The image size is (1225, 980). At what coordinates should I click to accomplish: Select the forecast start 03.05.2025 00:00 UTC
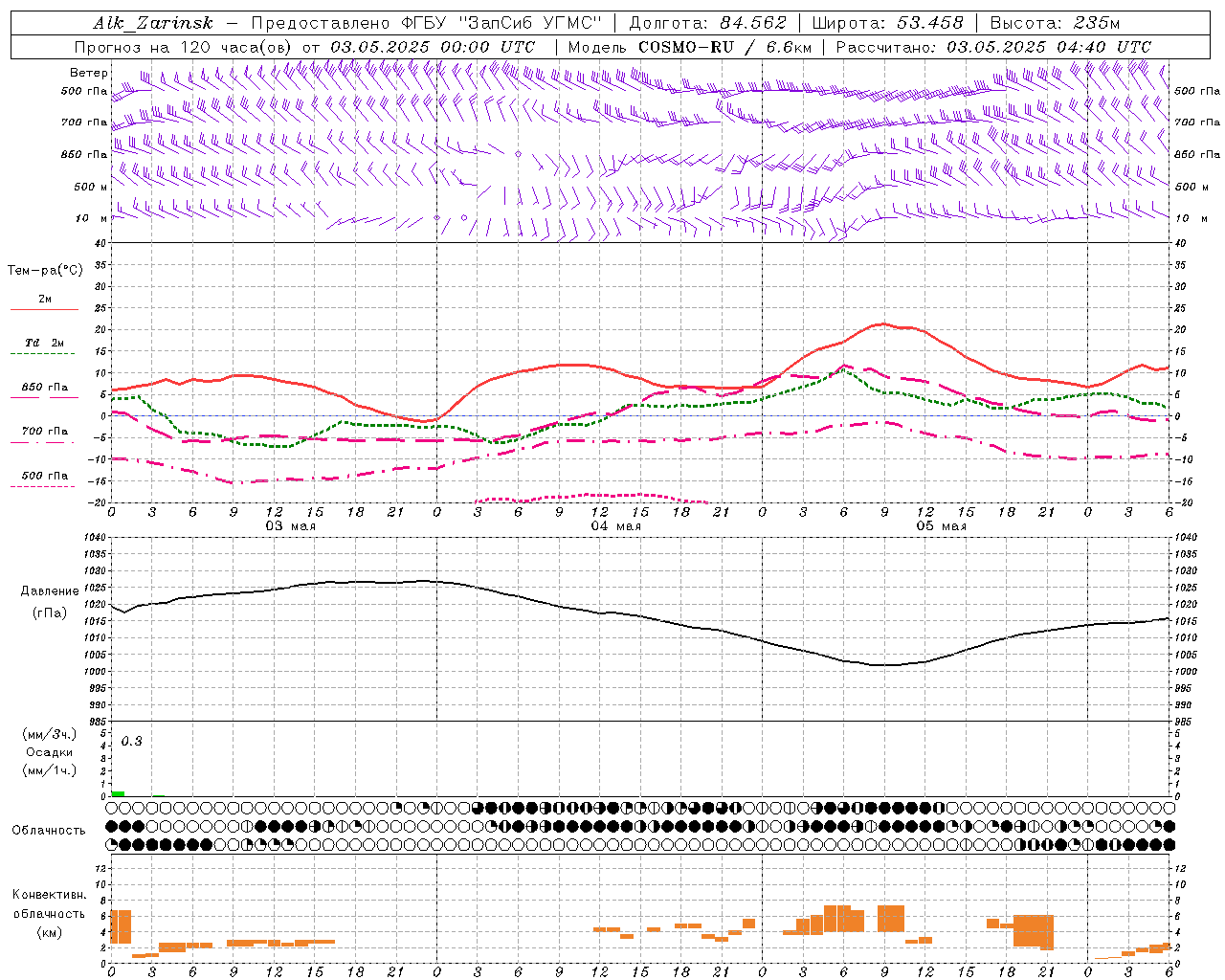tap(433, 47)
